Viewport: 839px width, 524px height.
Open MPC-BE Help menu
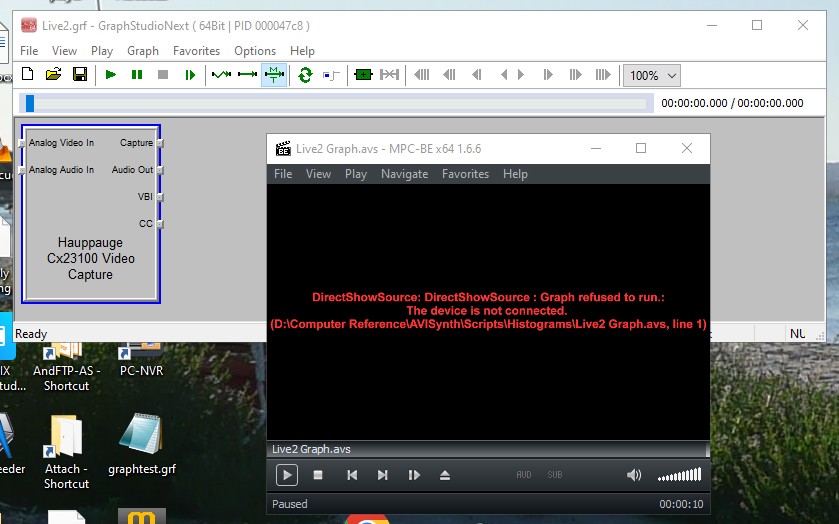coord(515,174)
